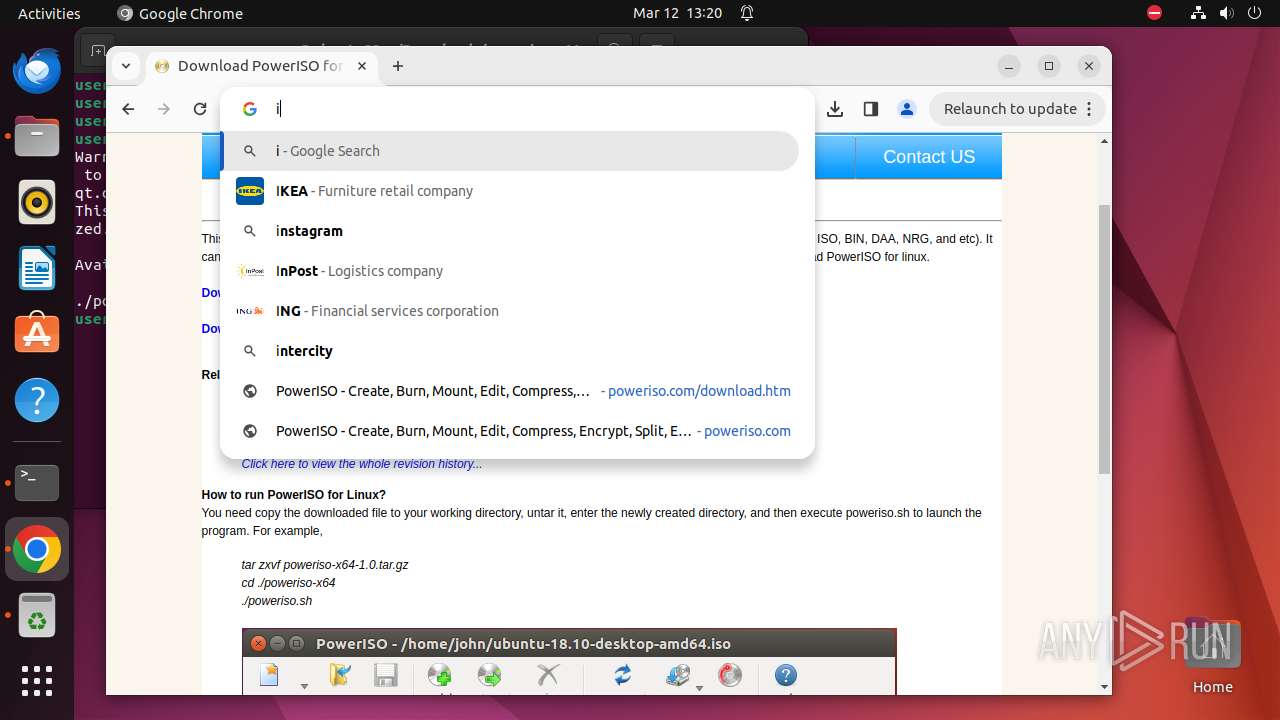Go back in Chrome
Screen dimensions: 1280x720
point(128,109)
